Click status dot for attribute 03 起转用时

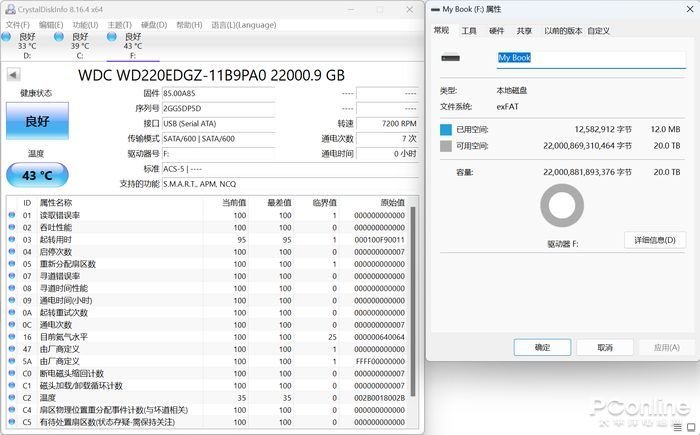coord(12,239)
